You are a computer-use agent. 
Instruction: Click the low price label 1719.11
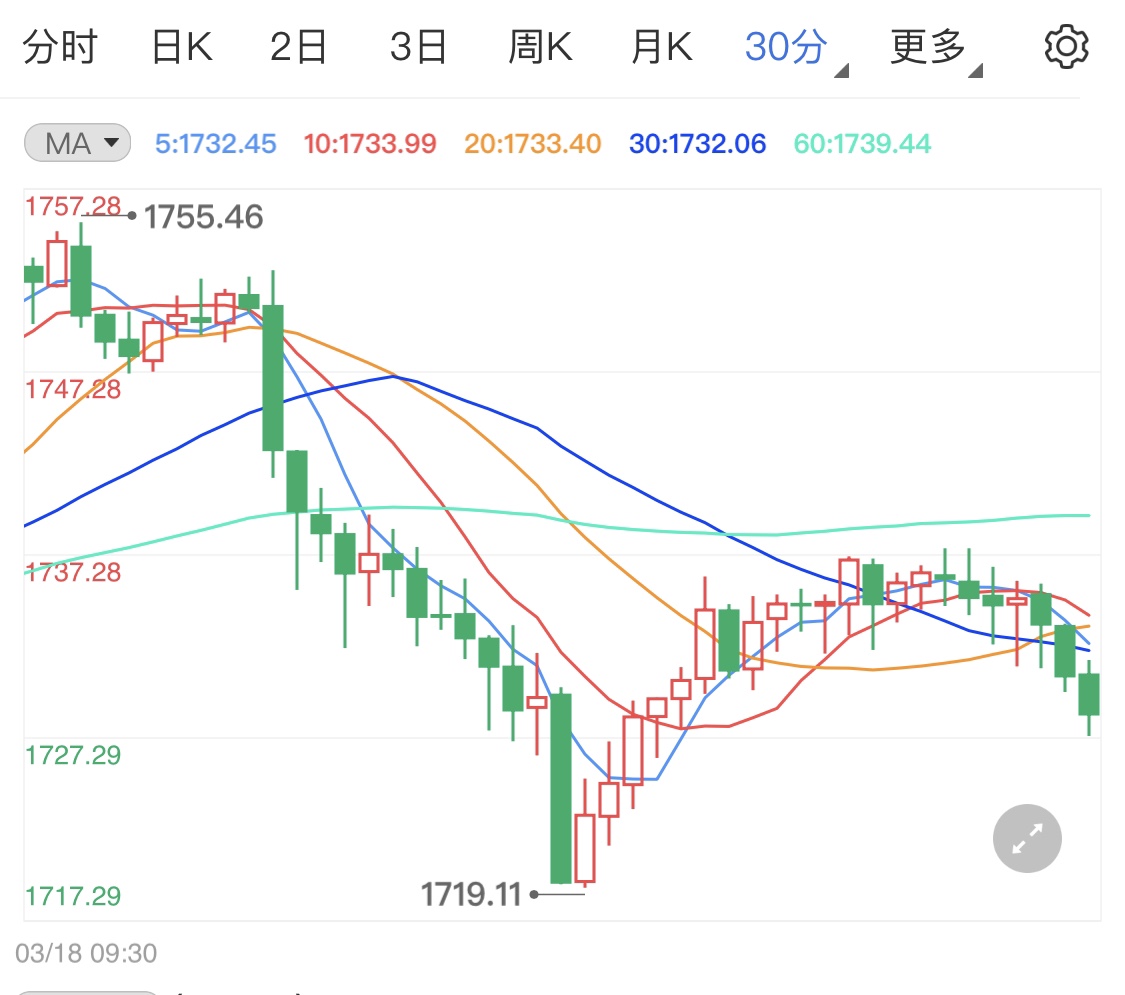471,895
